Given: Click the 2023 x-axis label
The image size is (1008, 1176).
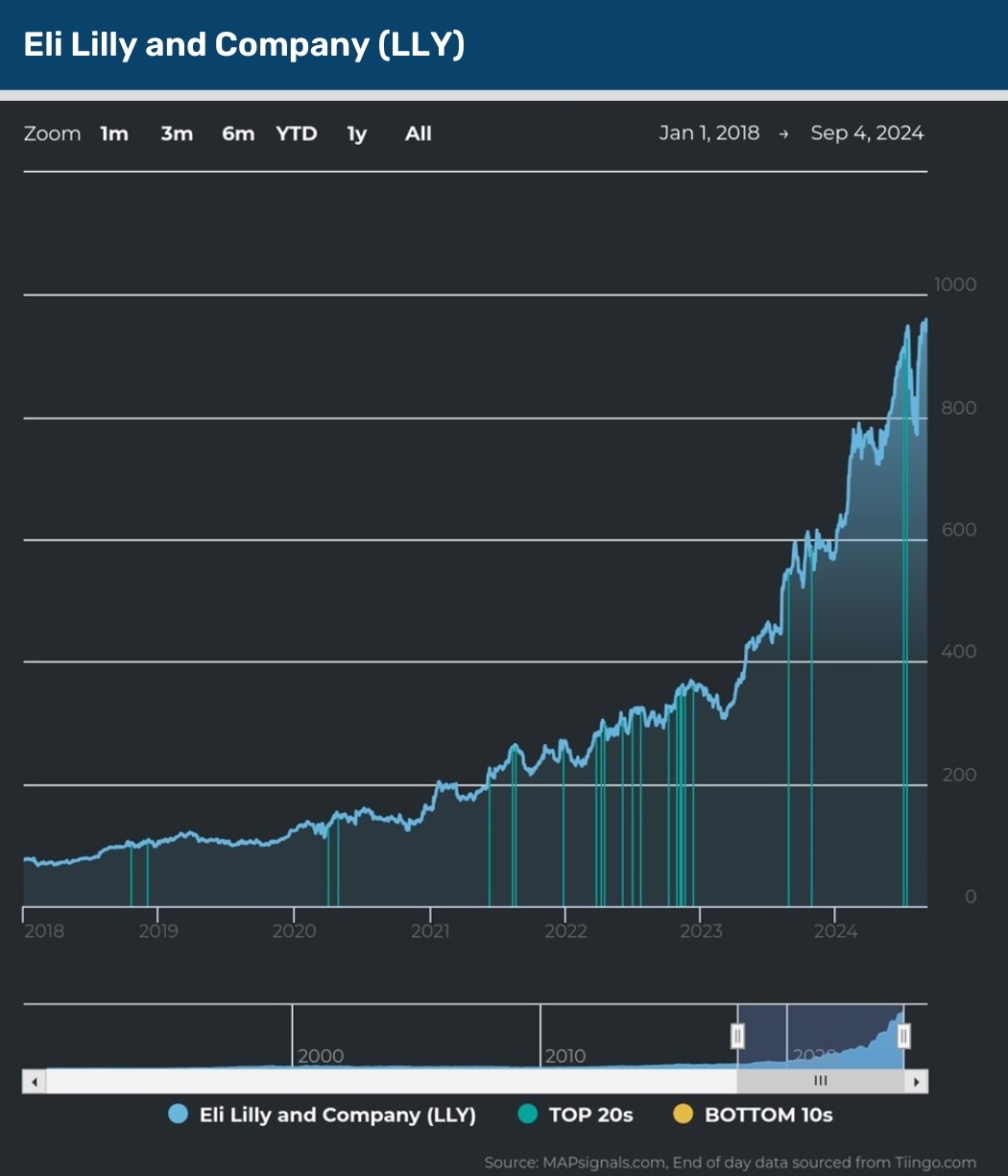Looking at the screenshot, I should [x=700, y=930].
